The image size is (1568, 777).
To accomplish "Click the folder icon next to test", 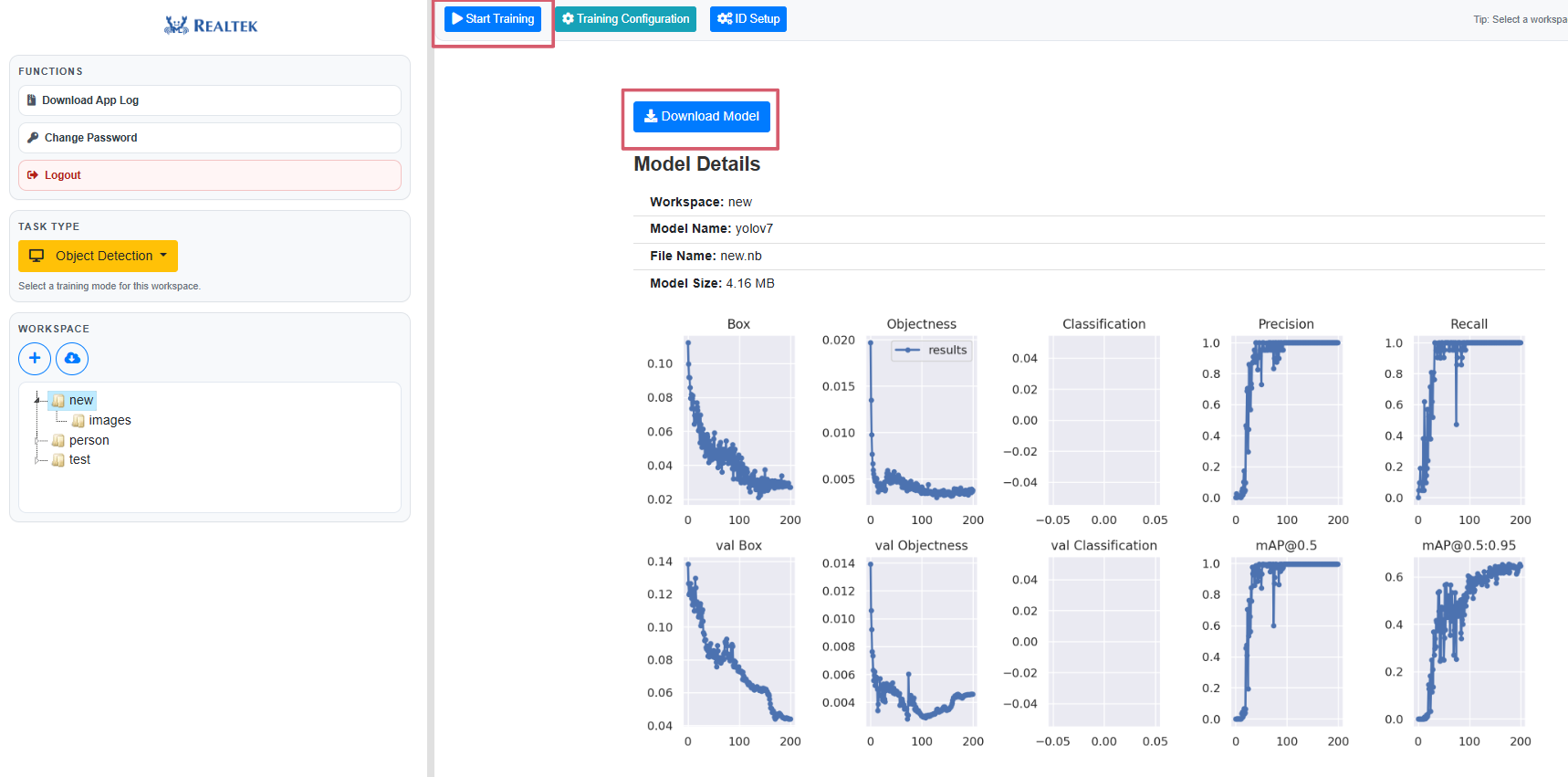I will [x=58, y=460].
